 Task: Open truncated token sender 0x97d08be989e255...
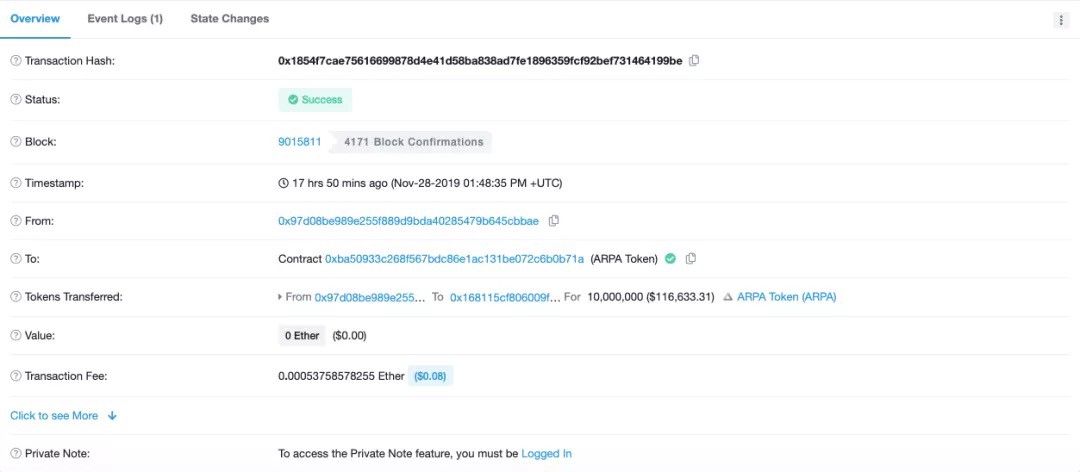370,297
